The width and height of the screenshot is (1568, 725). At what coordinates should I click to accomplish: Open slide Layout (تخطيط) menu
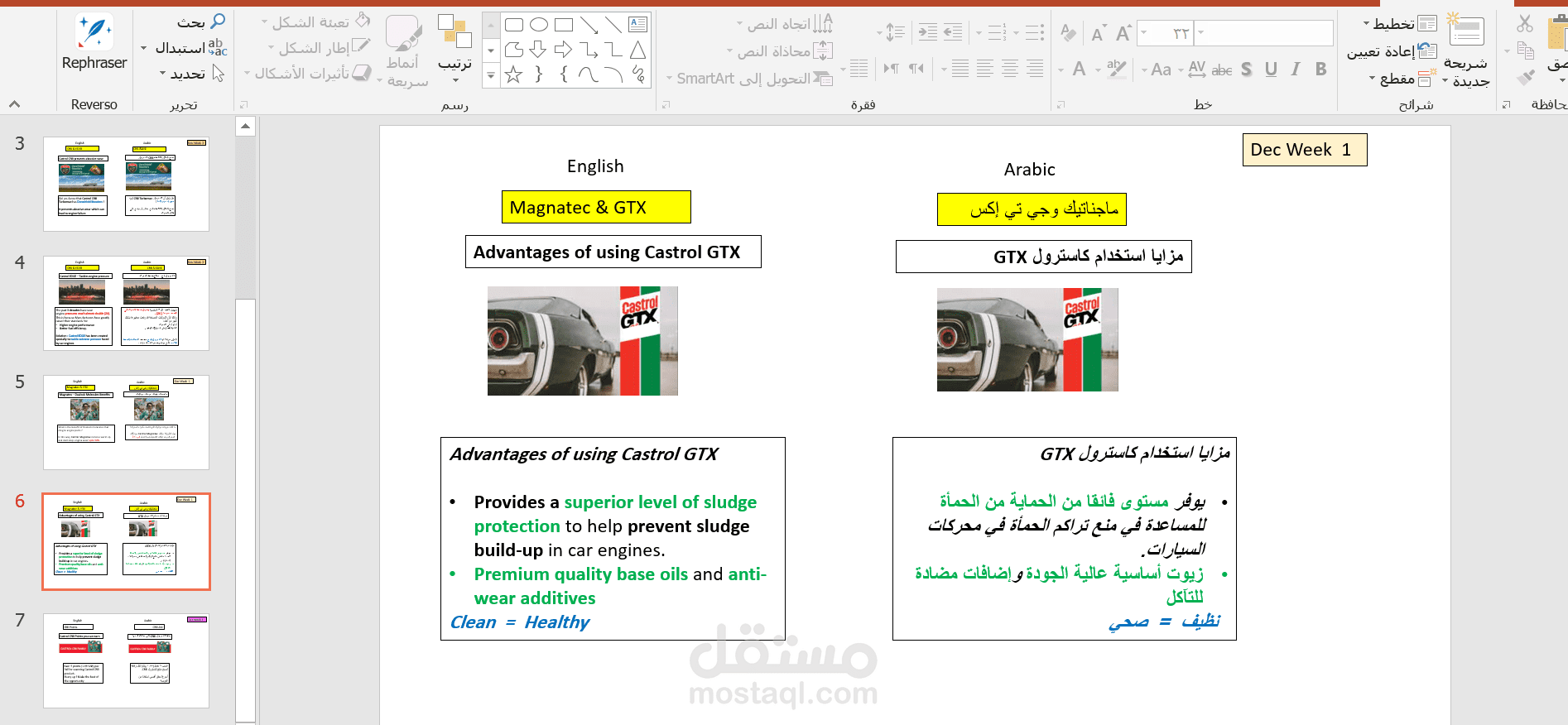pyautogui.click(x=1400, y=24)
